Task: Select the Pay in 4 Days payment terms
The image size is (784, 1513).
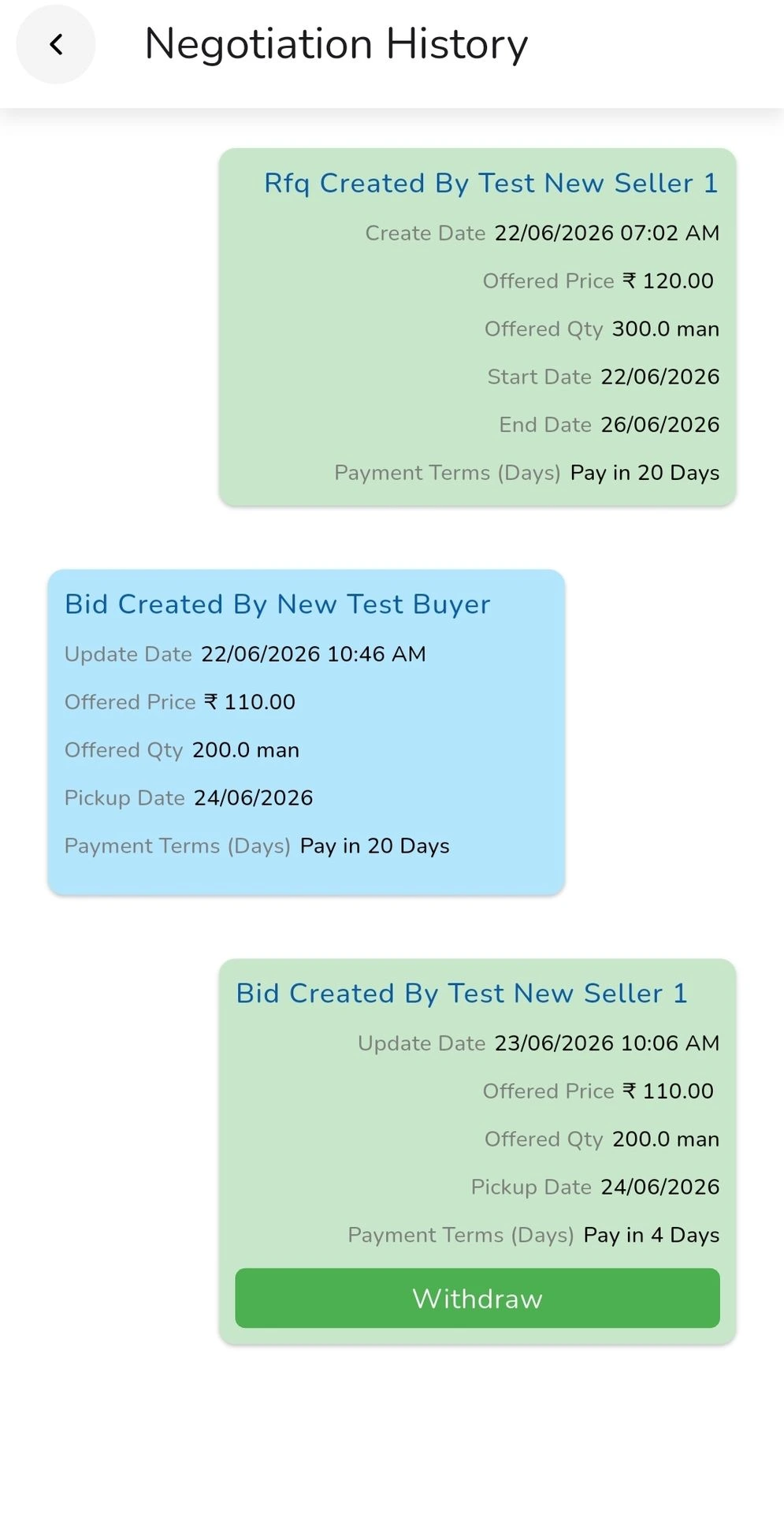Action: 652,1235
